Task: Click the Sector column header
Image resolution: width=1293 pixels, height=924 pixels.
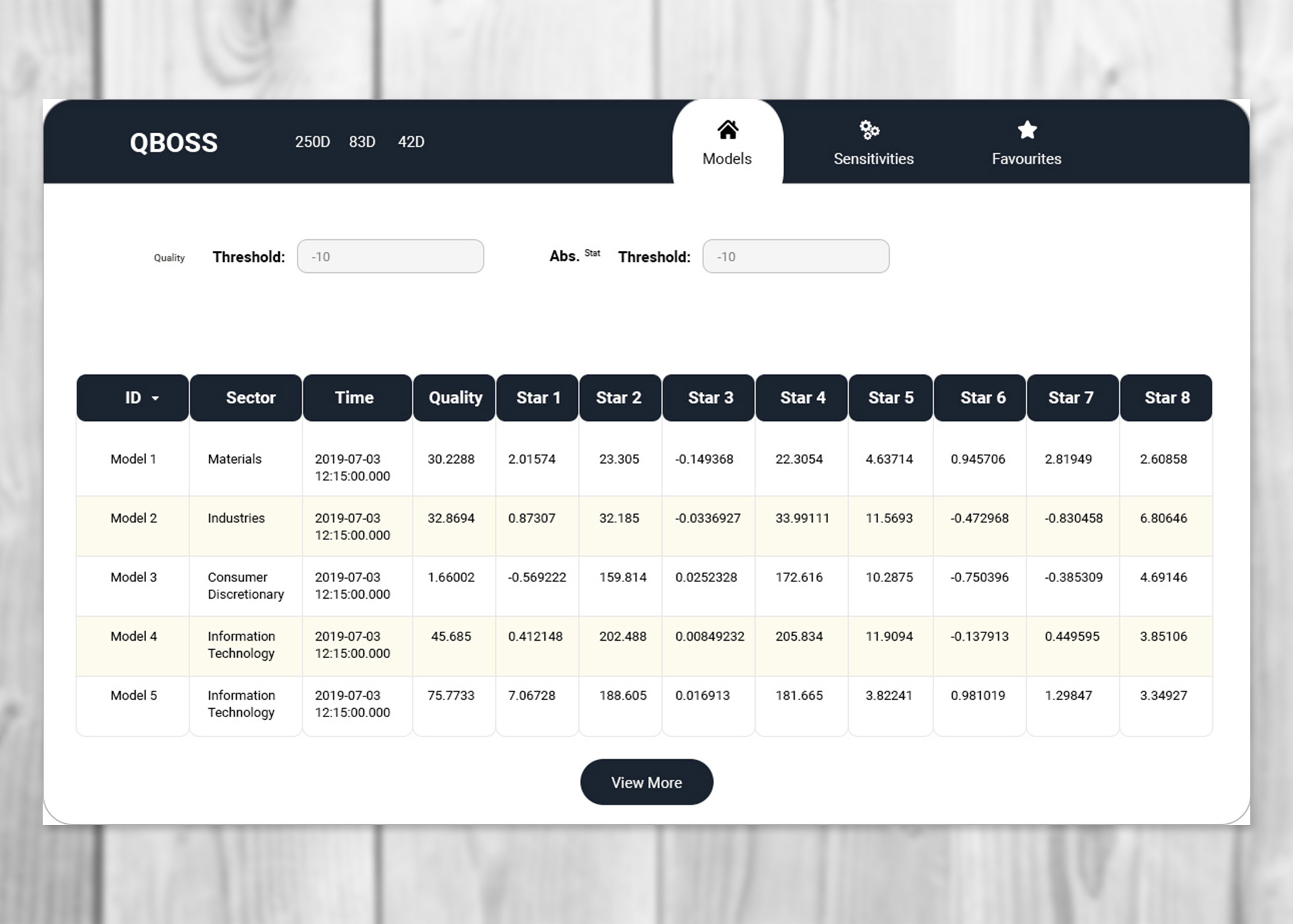Action: click(246, 398)
